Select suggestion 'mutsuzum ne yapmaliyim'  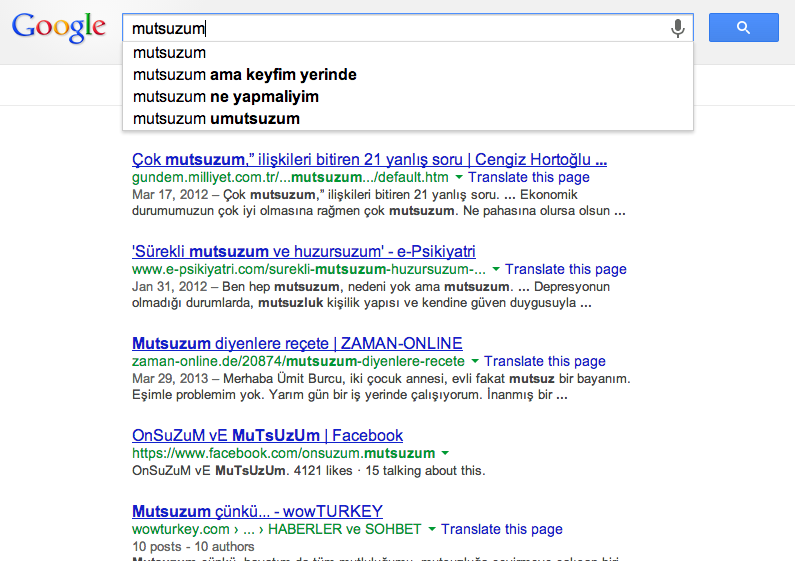(x=408, y=96)
